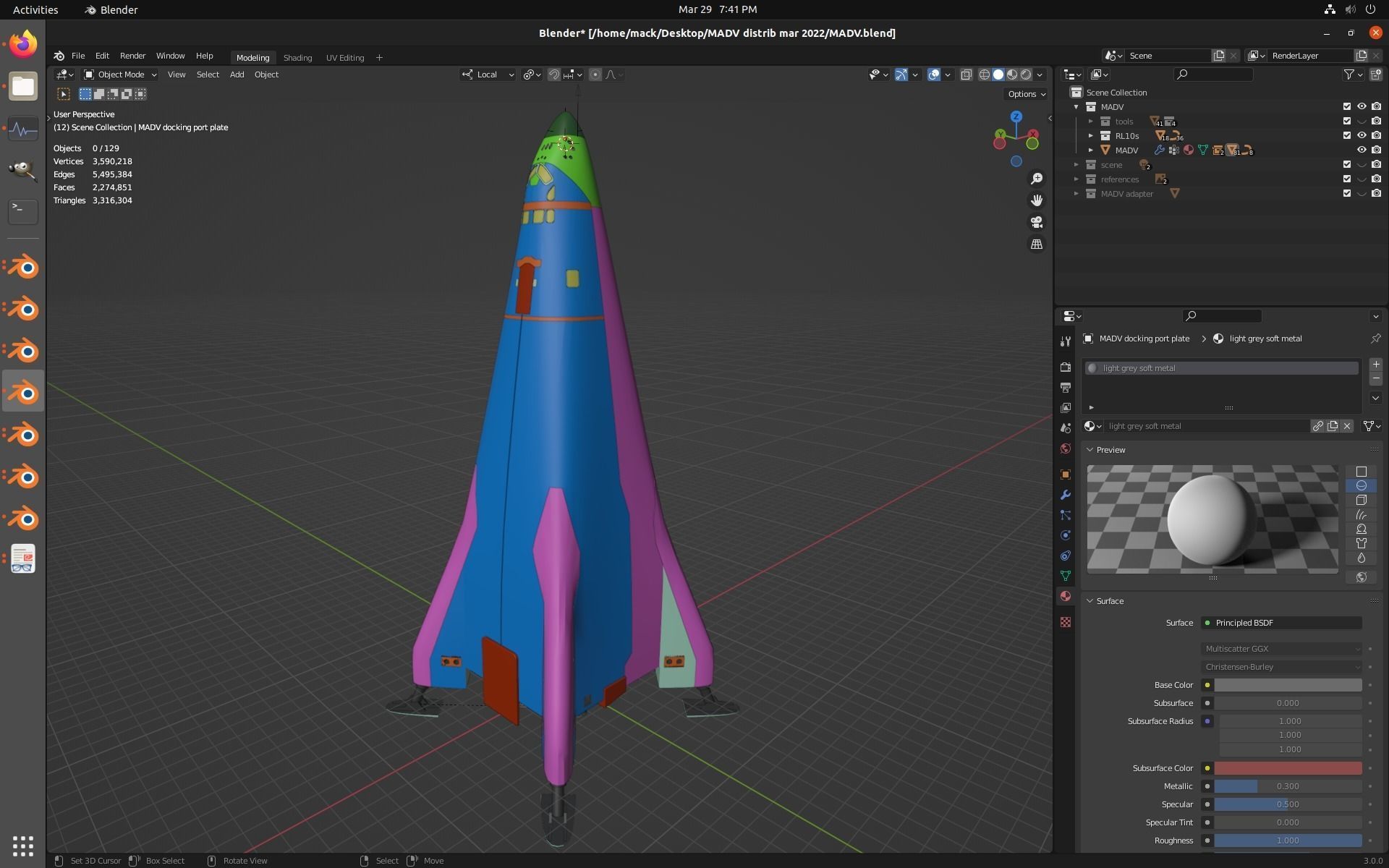The width and height of the screenshot is (1389, 868).
Task: Open the Edit menu
Action: pyautogui.click(x=102, y=56)
